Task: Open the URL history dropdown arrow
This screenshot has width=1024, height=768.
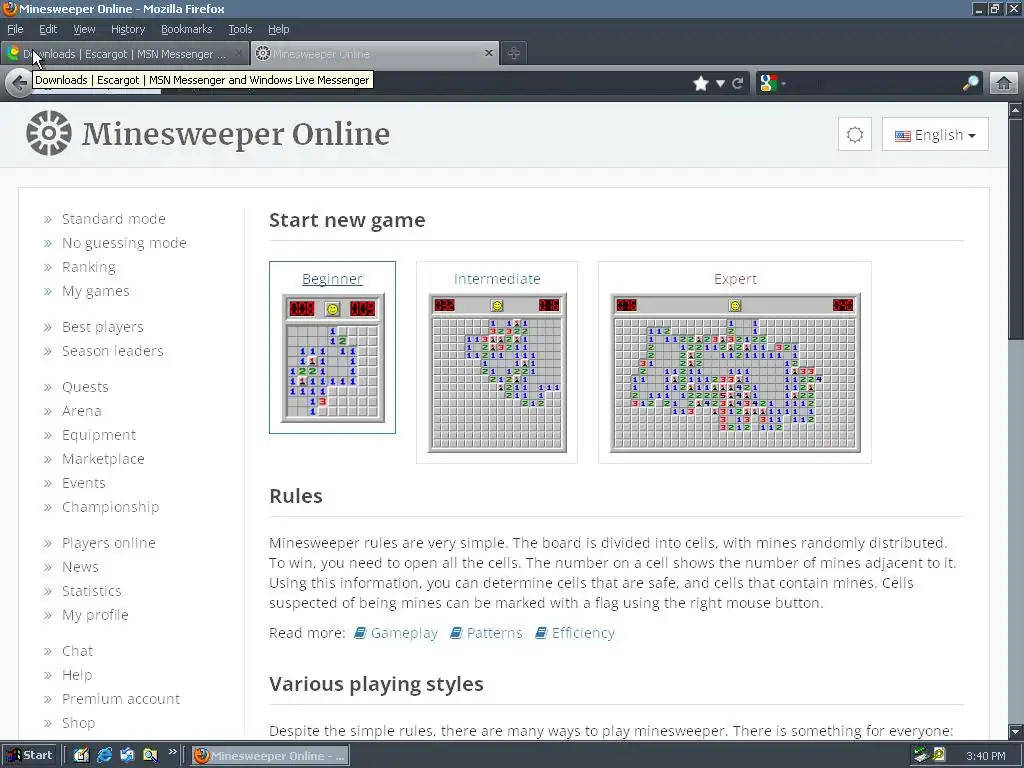Action: (x=720, y=83)
